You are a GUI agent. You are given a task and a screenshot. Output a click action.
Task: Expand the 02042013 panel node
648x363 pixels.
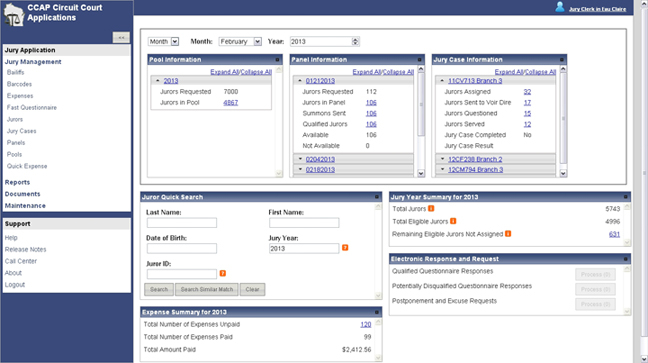pos(300,159)
